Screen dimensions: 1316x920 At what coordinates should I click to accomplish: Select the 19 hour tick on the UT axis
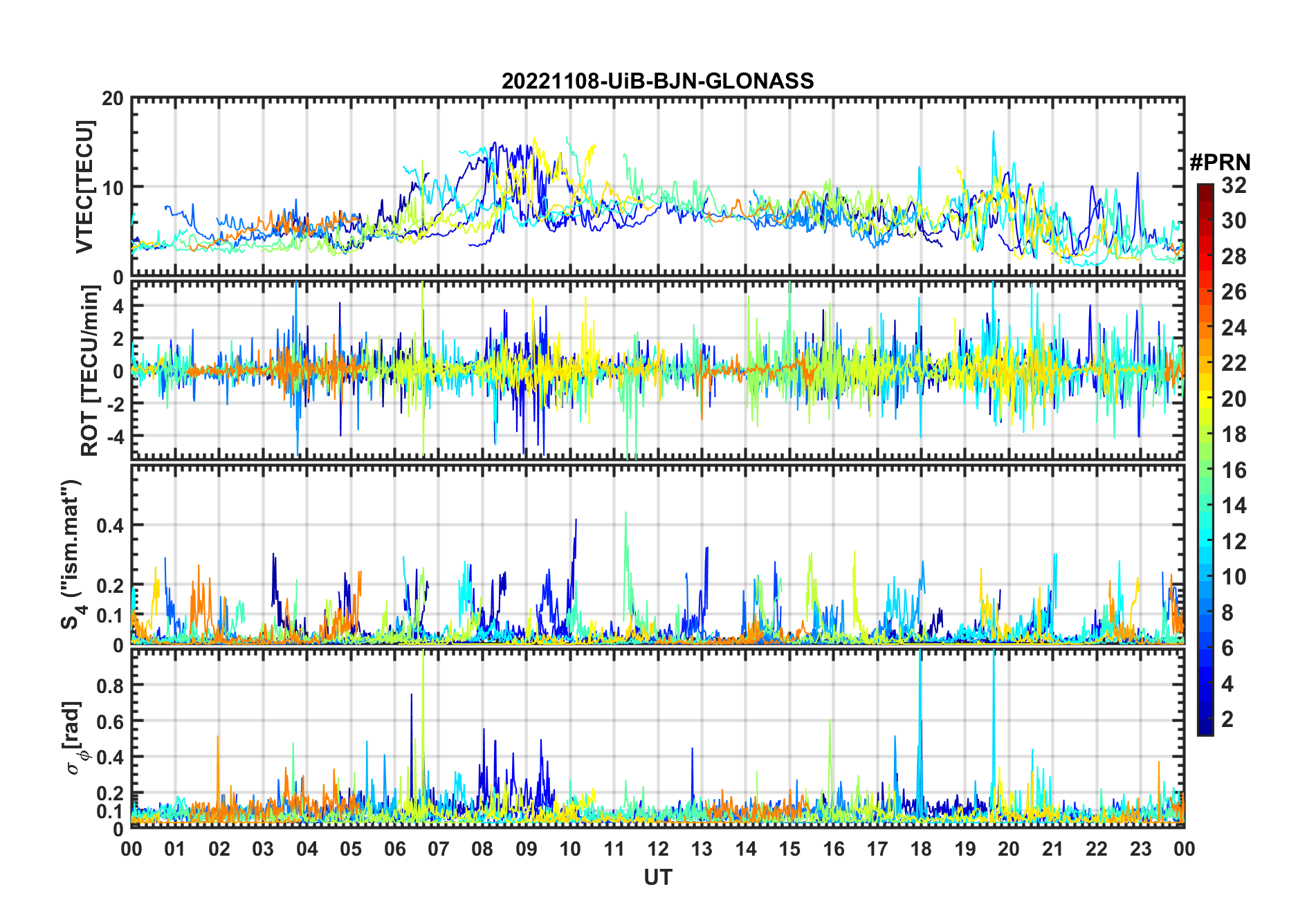coord(965,848)
